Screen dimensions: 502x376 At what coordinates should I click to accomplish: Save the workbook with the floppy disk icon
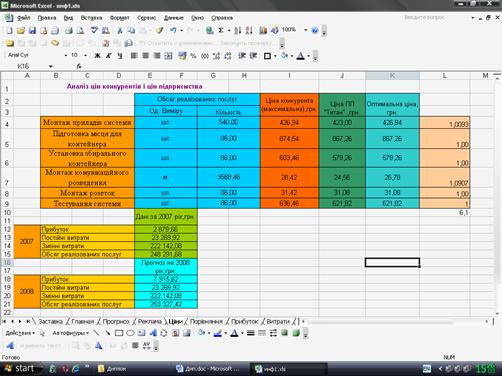32,31
